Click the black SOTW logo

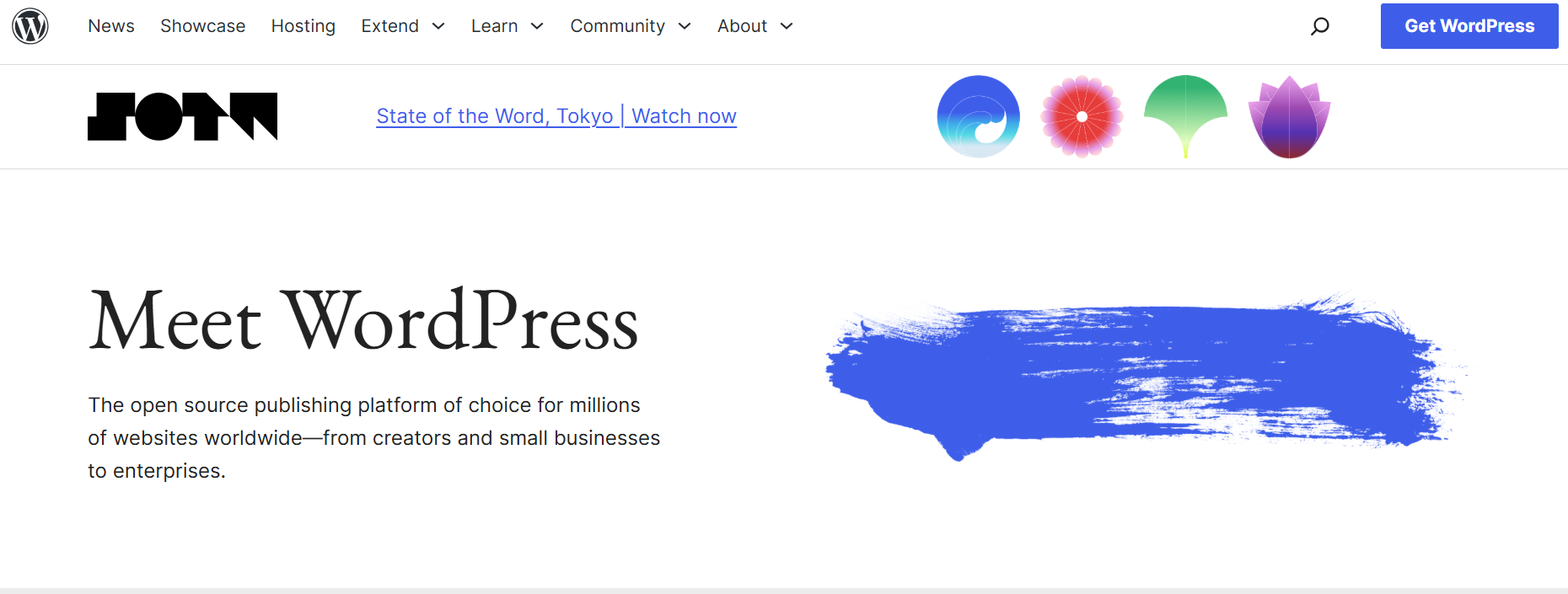[182, 116]
